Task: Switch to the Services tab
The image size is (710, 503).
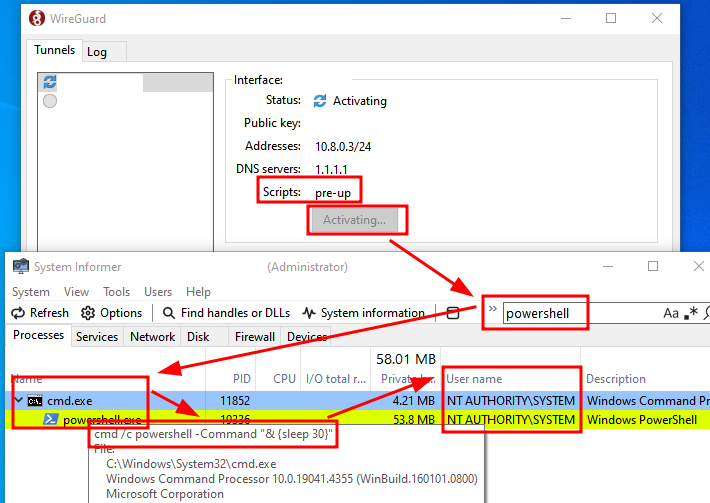Action: (97, 337)
